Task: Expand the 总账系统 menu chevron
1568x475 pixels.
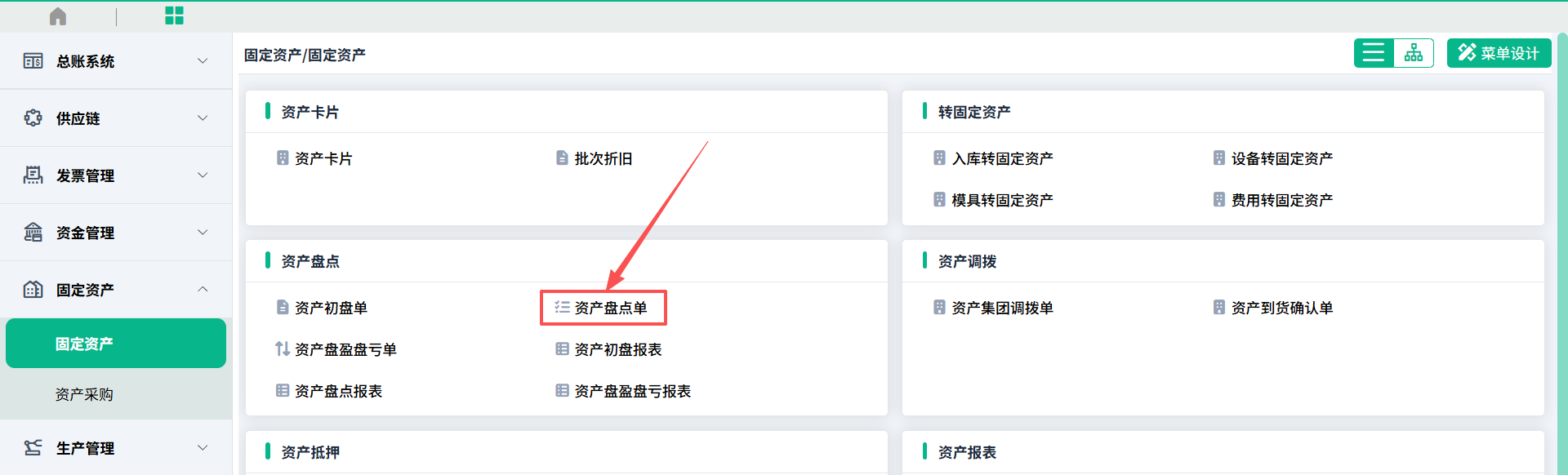Action: pos(203,61)
